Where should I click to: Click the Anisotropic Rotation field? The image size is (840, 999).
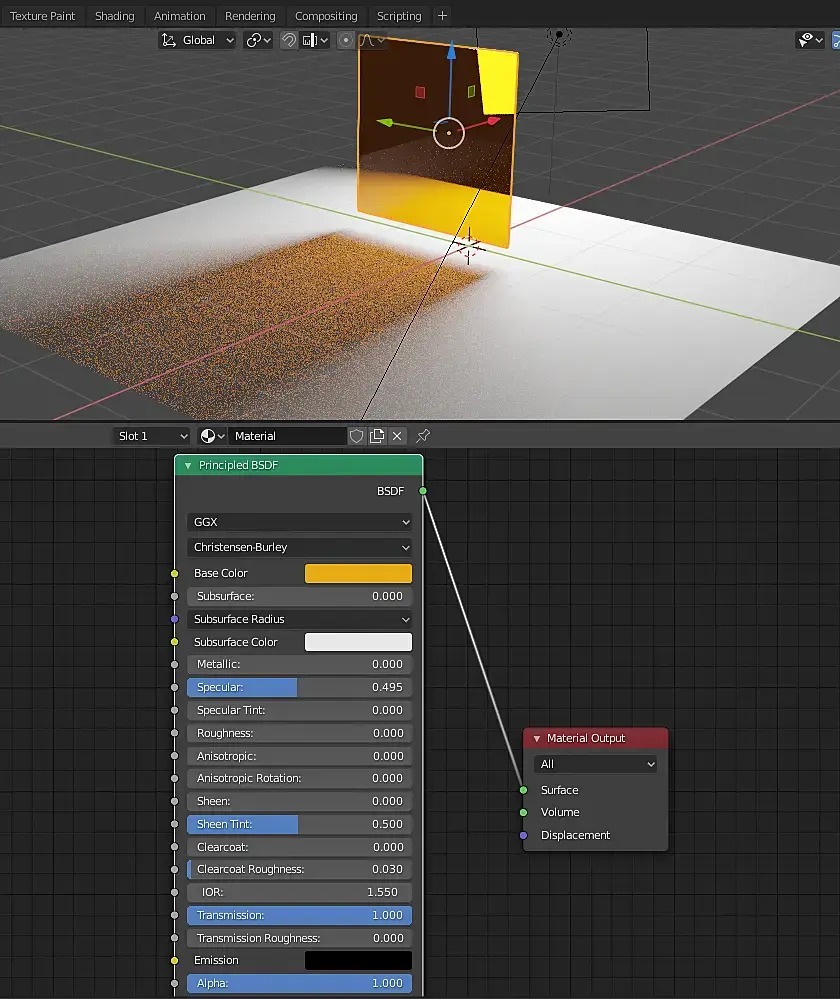tap(299, 779)
